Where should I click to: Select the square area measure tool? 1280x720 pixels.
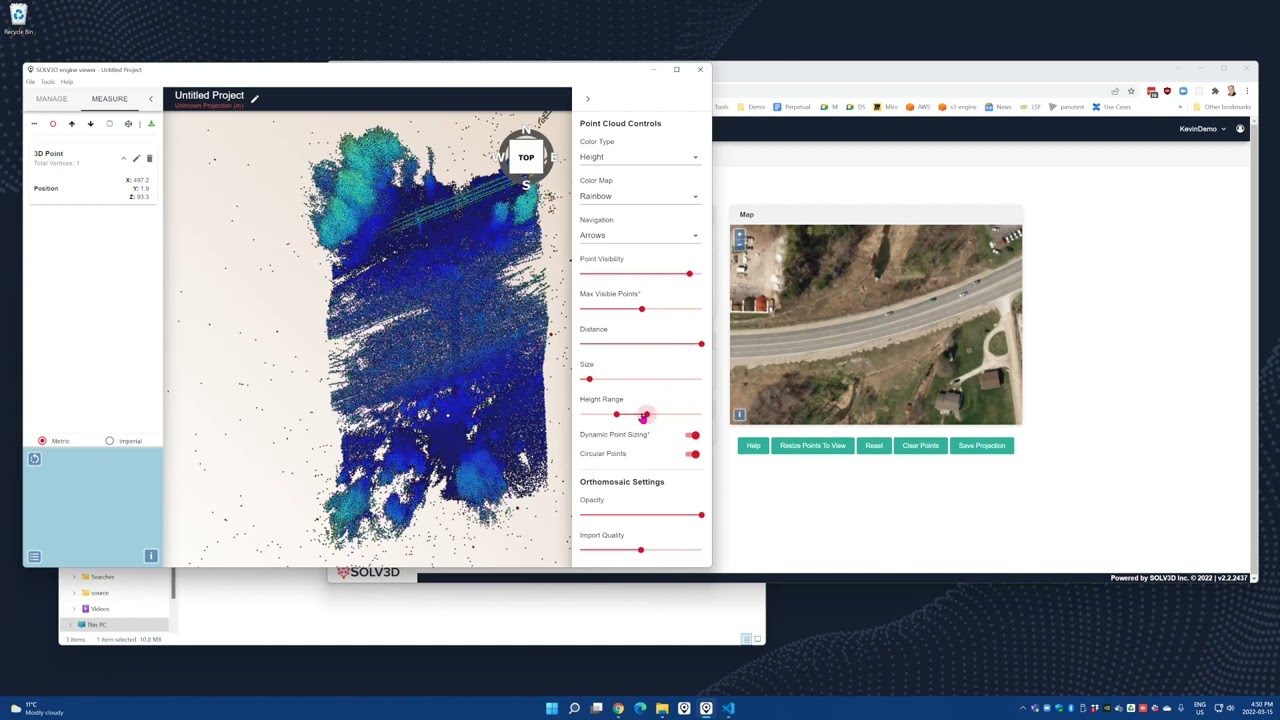click(x=109, y=124)
